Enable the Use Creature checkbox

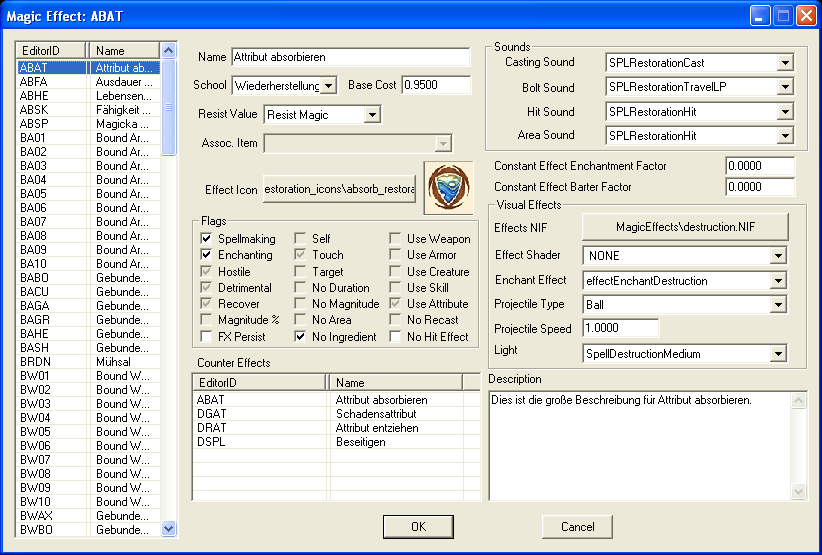(x=395, y=271)
